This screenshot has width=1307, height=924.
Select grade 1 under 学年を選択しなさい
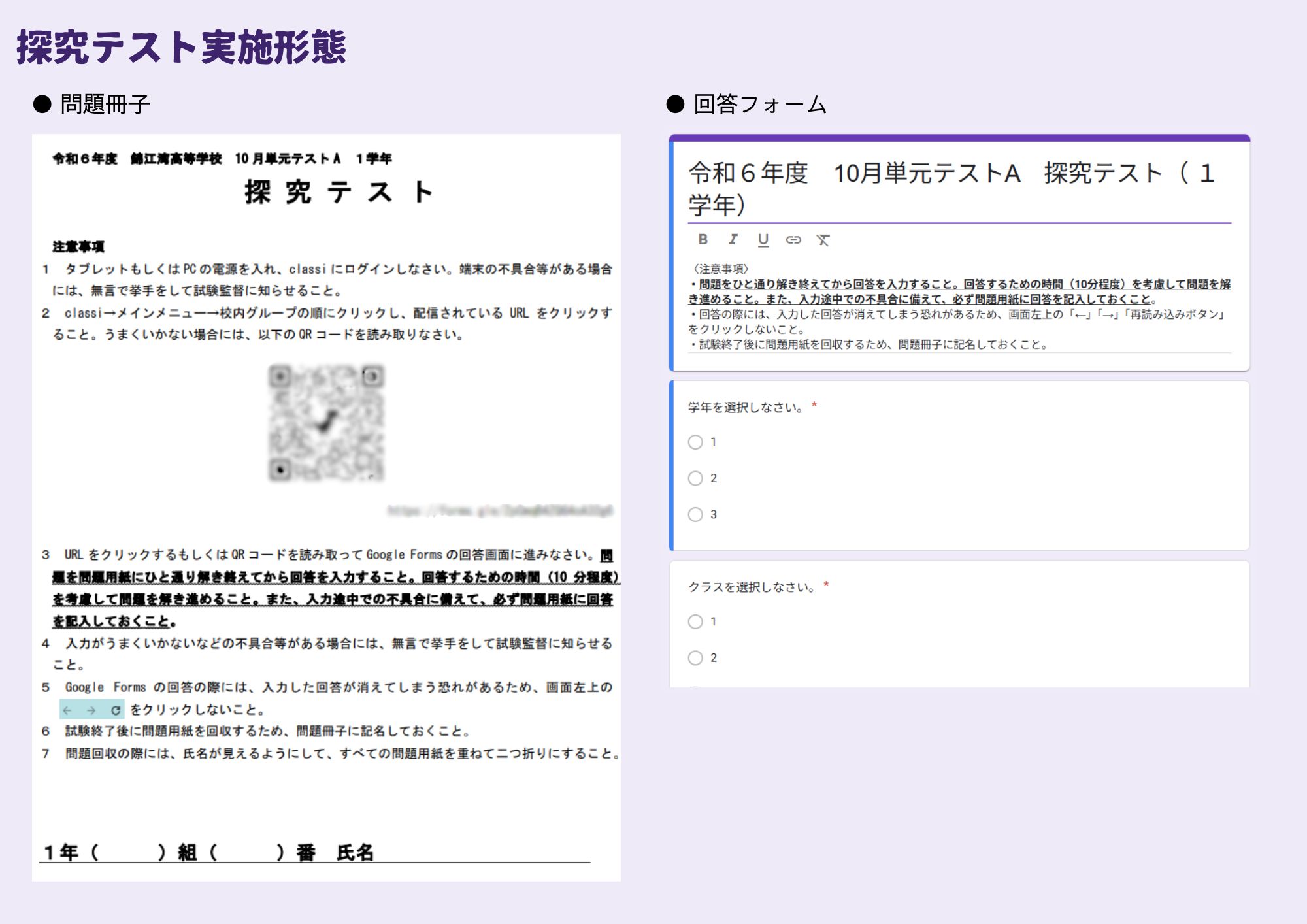tap(695, 442)
